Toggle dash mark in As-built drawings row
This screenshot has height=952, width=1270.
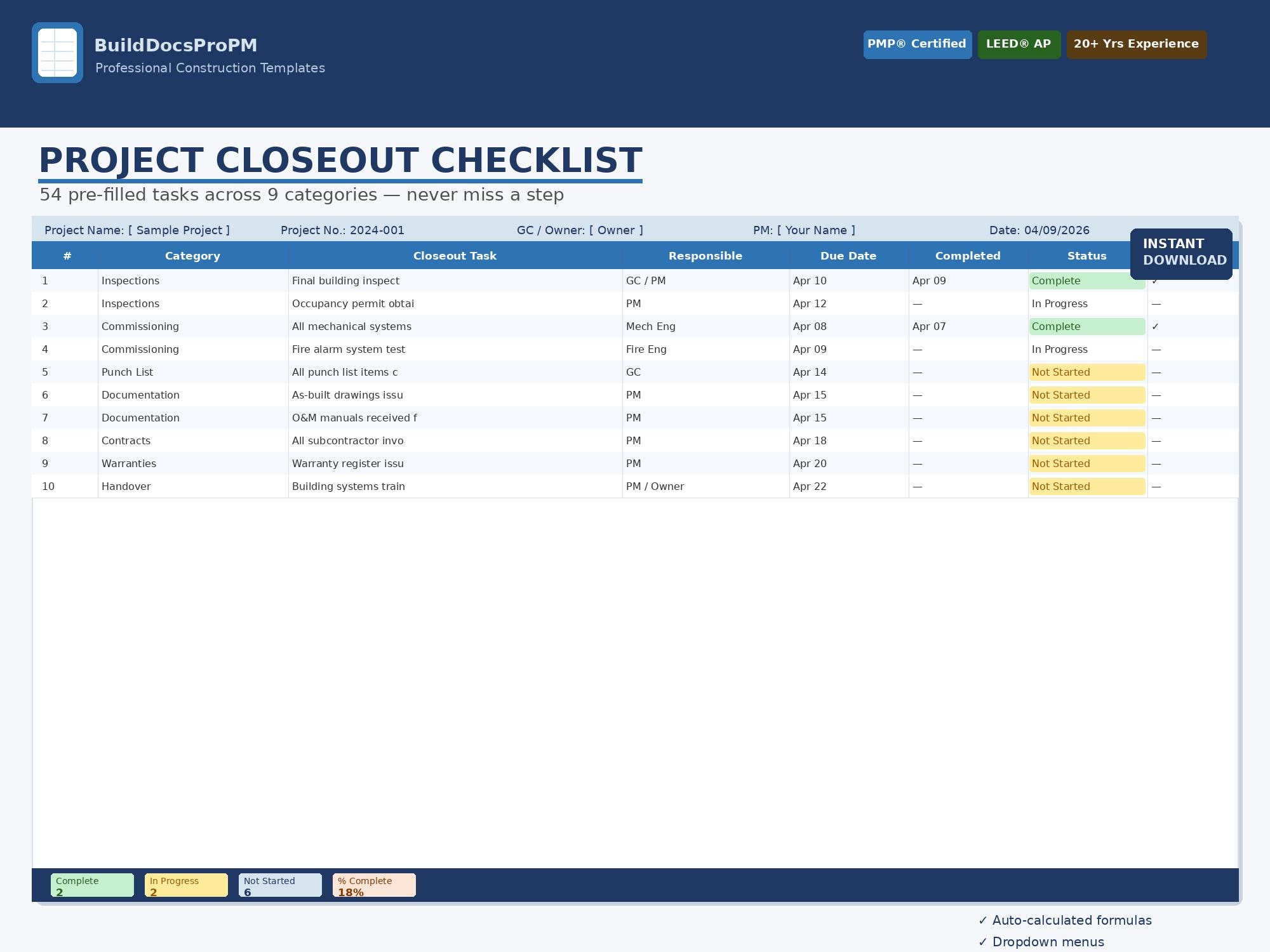coord(1156,395)
